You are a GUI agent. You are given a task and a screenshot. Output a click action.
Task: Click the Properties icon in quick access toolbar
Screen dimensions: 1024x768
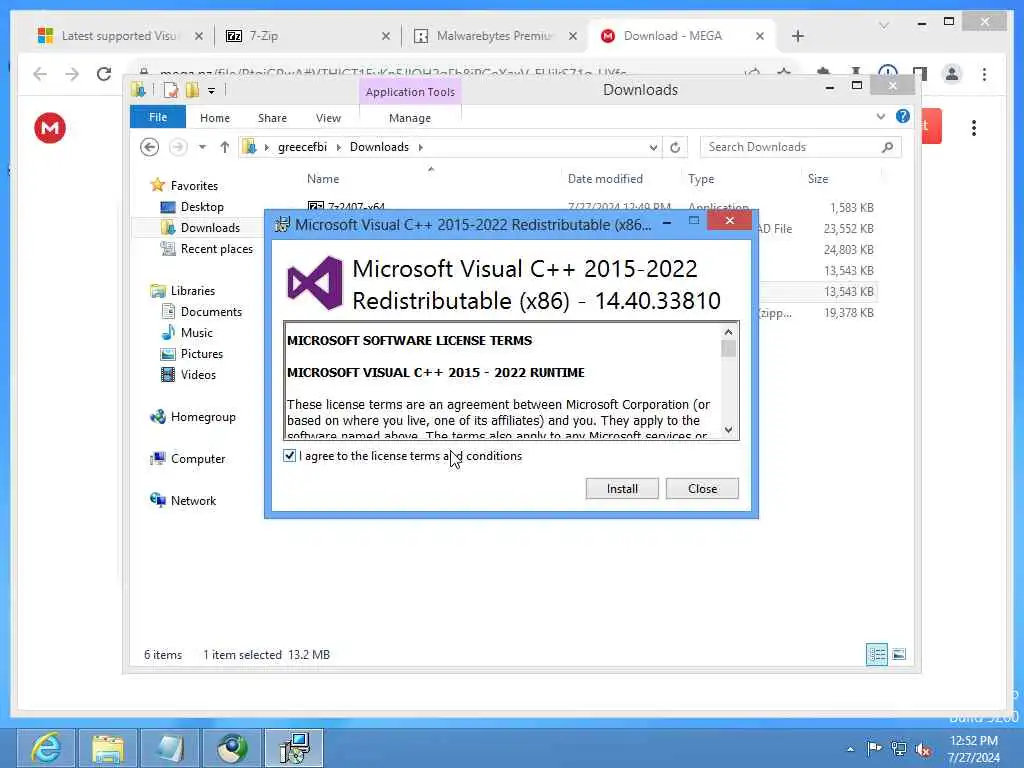click(170, 90)
